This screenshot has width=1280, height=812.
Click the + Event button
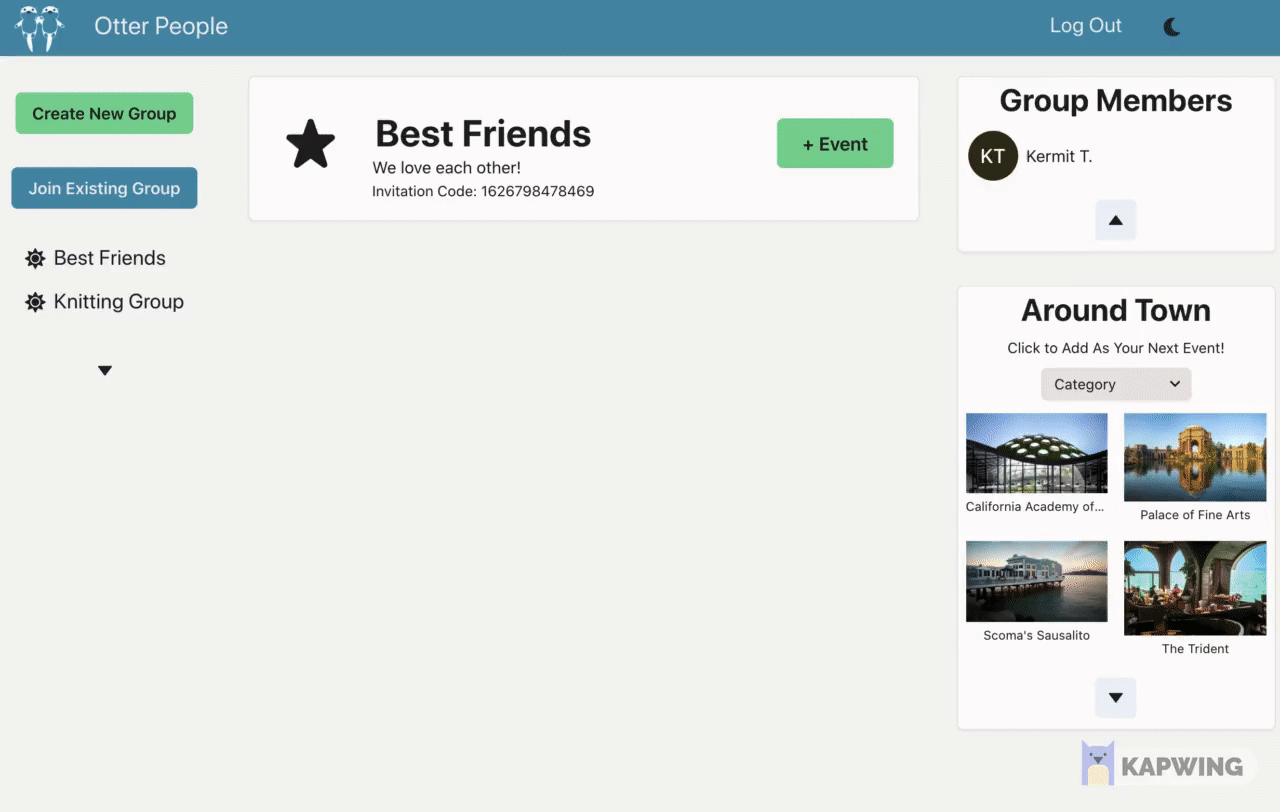pos(835,144)
